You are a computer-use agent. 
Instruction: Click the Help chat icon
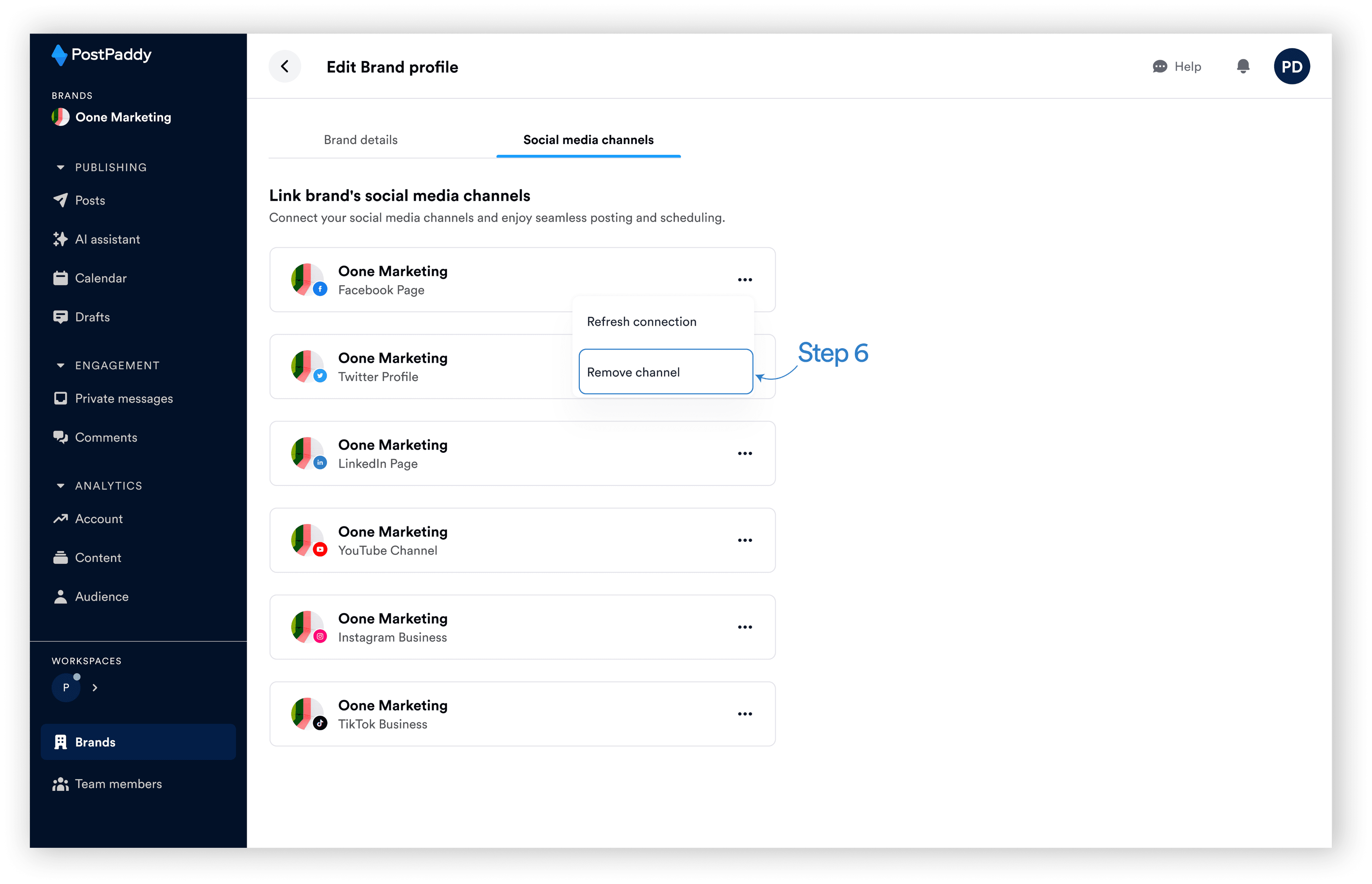pyautogui.click(x=1160, y=67)
